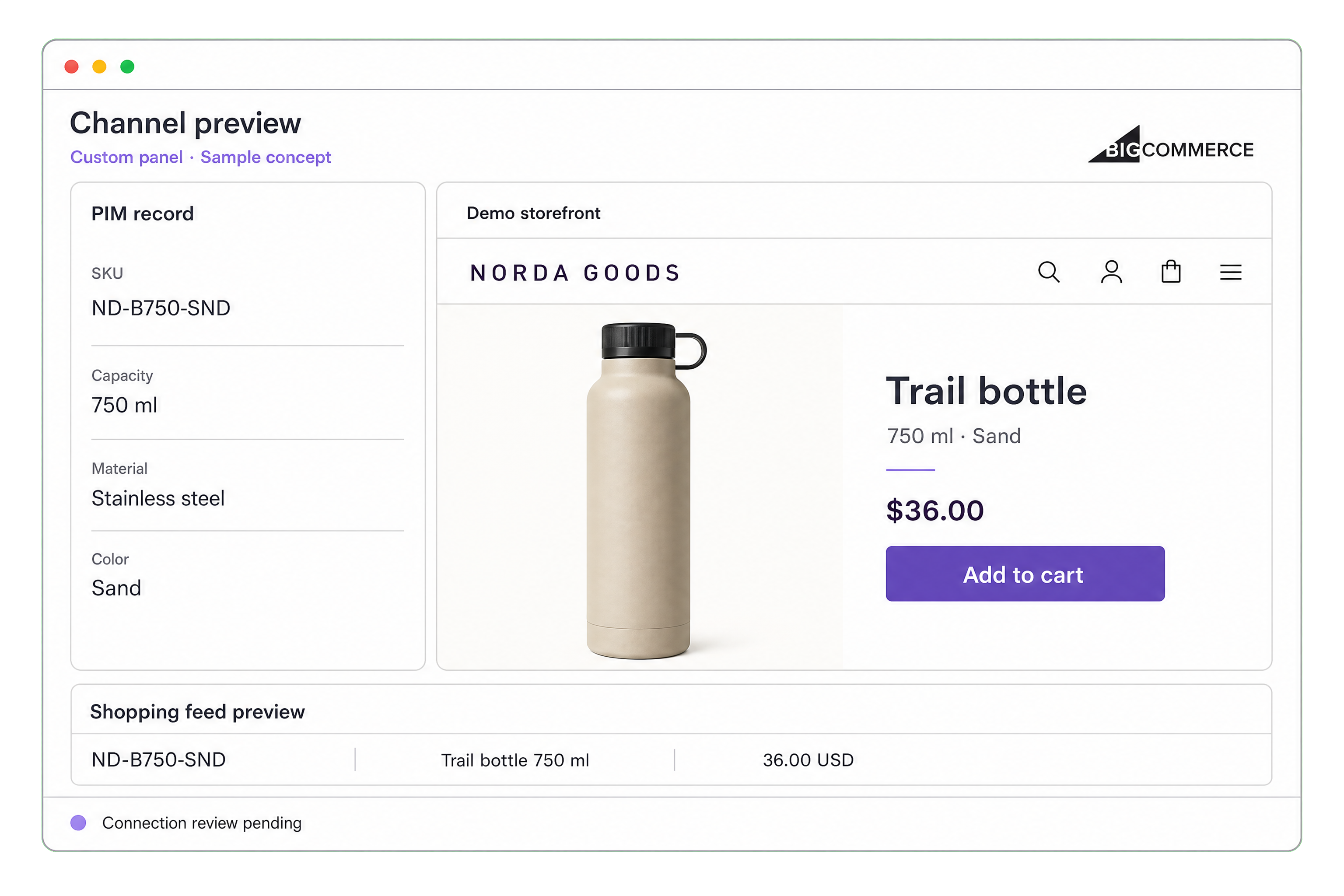Click ND-B750-SND in the shopping feed row
Image resolution: width=1344 pixels, height=896 pixels.
[158, 760]
